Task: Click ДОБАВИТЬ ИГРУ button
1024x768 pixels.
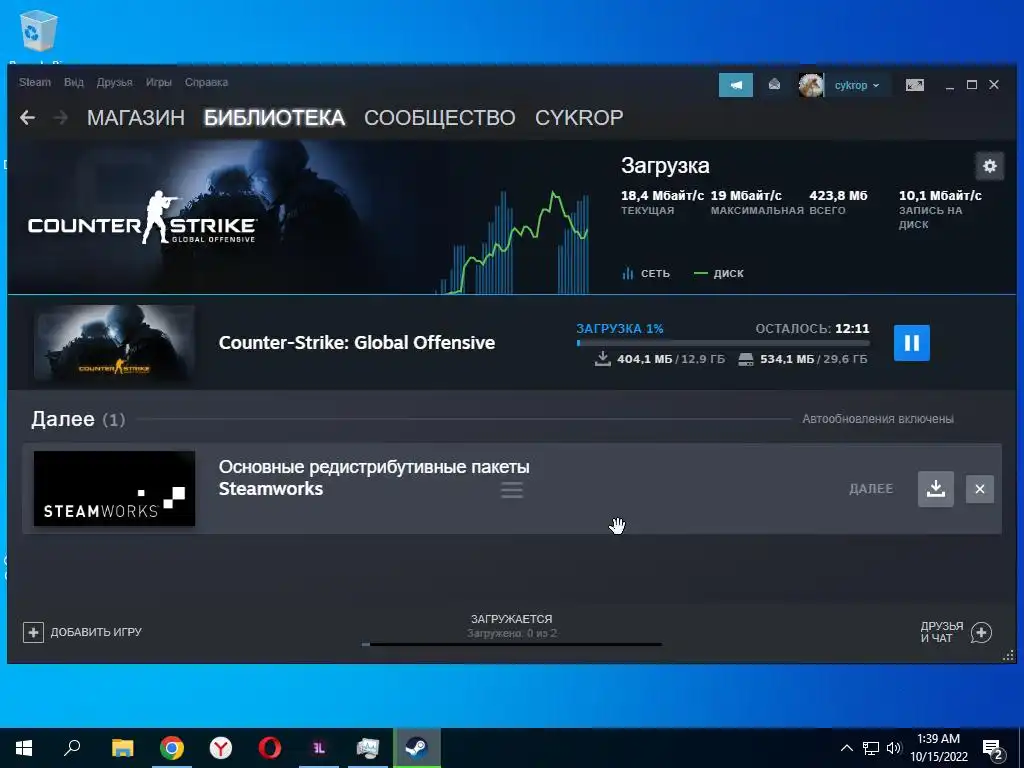Action: click(x=83, y=632)
